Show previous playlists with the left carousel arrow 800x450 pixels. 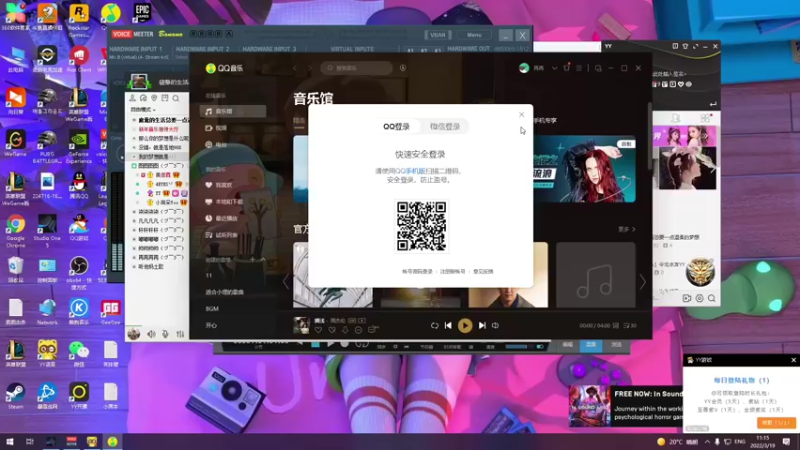pos(286,281)
